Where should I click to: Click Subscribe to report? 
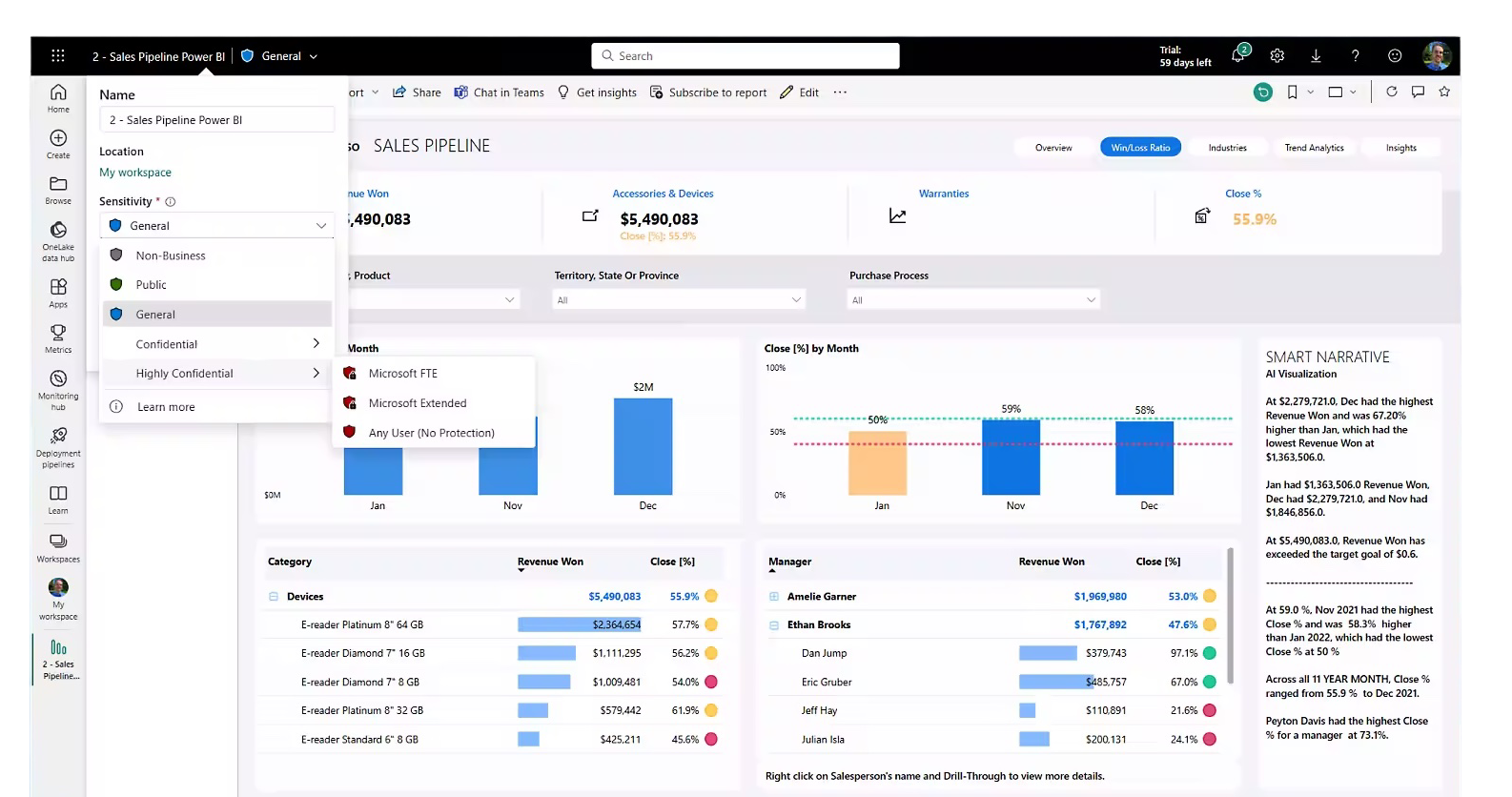pos(708,92)
